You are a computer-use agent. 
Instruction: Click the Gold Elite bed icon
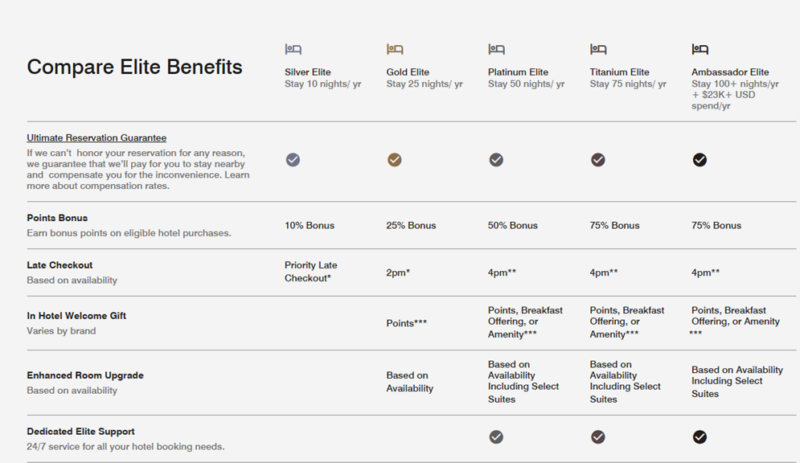(x=394, y=50)
